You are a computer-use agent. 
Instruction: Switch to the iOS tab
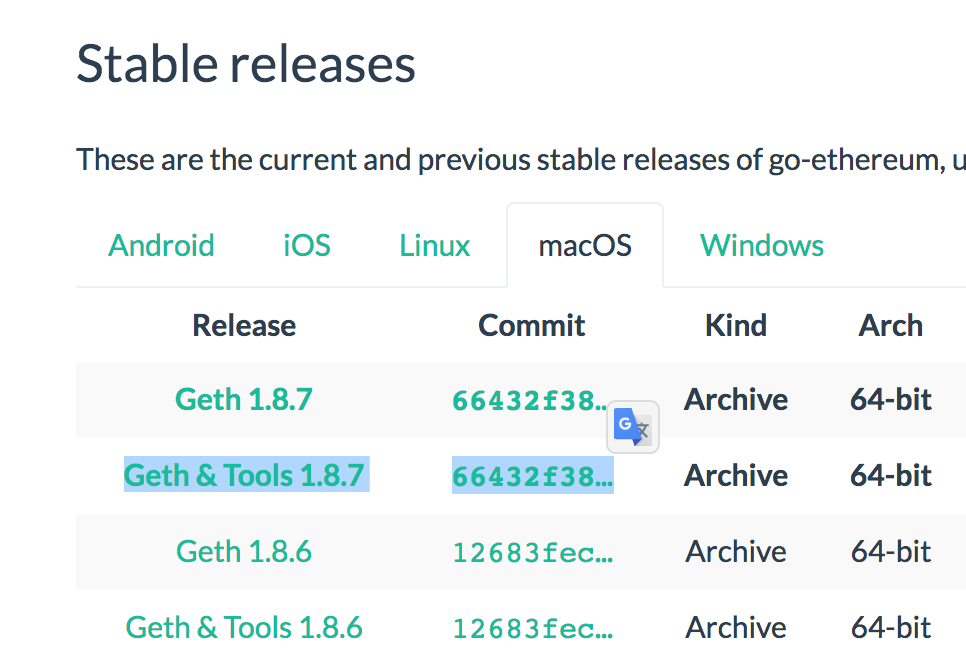(307, 245)
